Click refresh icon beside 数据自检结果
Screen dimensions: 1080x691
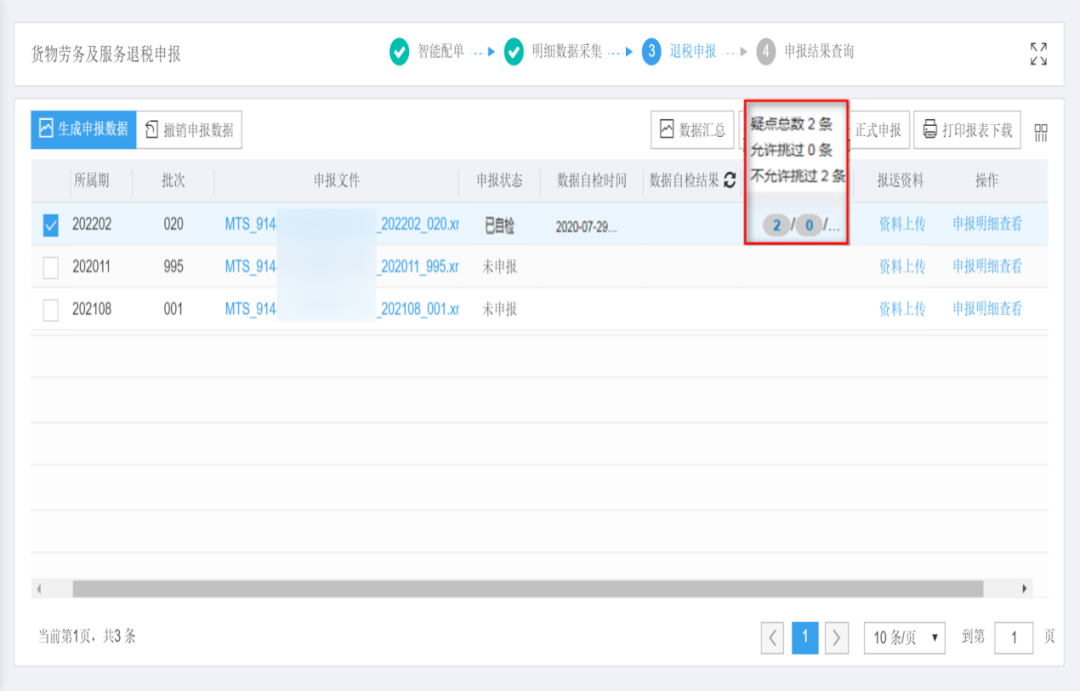point(730,181)
